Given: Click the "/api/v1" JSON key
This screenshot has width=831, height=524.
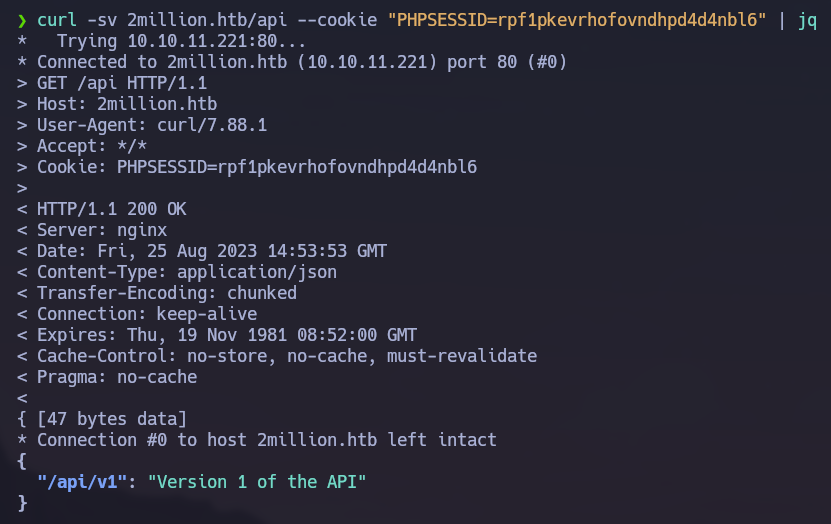Looking at the screenshot, I should click(x=82, y=482).
